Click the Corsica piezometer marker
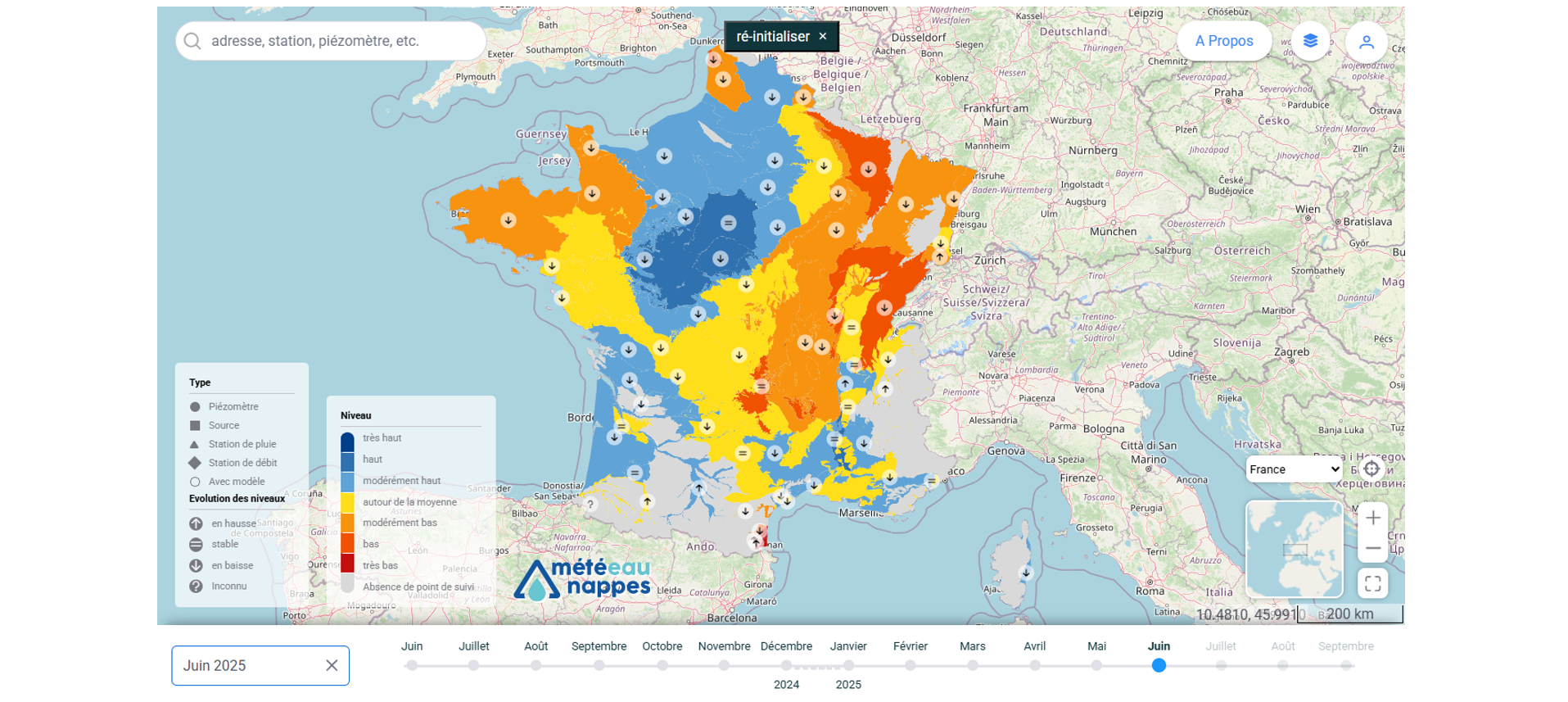Image resolution: width=1568 pixels, height=702 pixels. [1025, 573]
